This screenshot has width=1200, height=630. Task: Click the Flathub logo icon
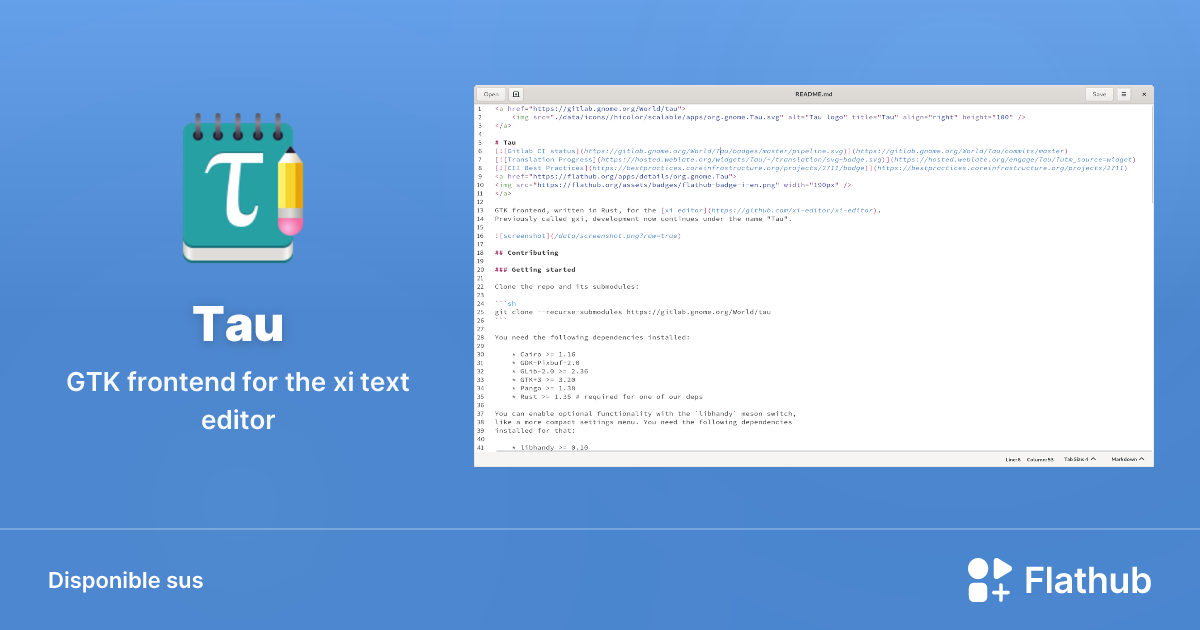pyautogui.click(x=988, y=579)
